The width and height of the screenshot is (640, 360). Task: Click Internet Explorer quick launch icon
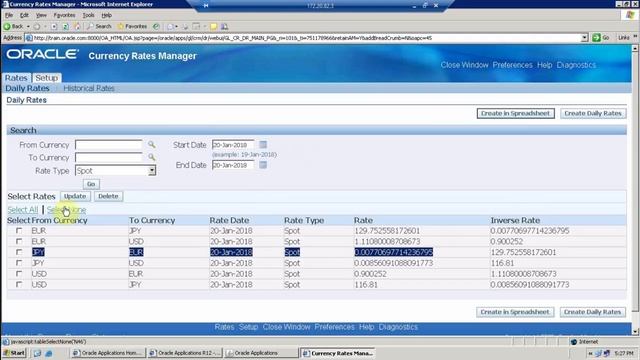click(48, 353)
